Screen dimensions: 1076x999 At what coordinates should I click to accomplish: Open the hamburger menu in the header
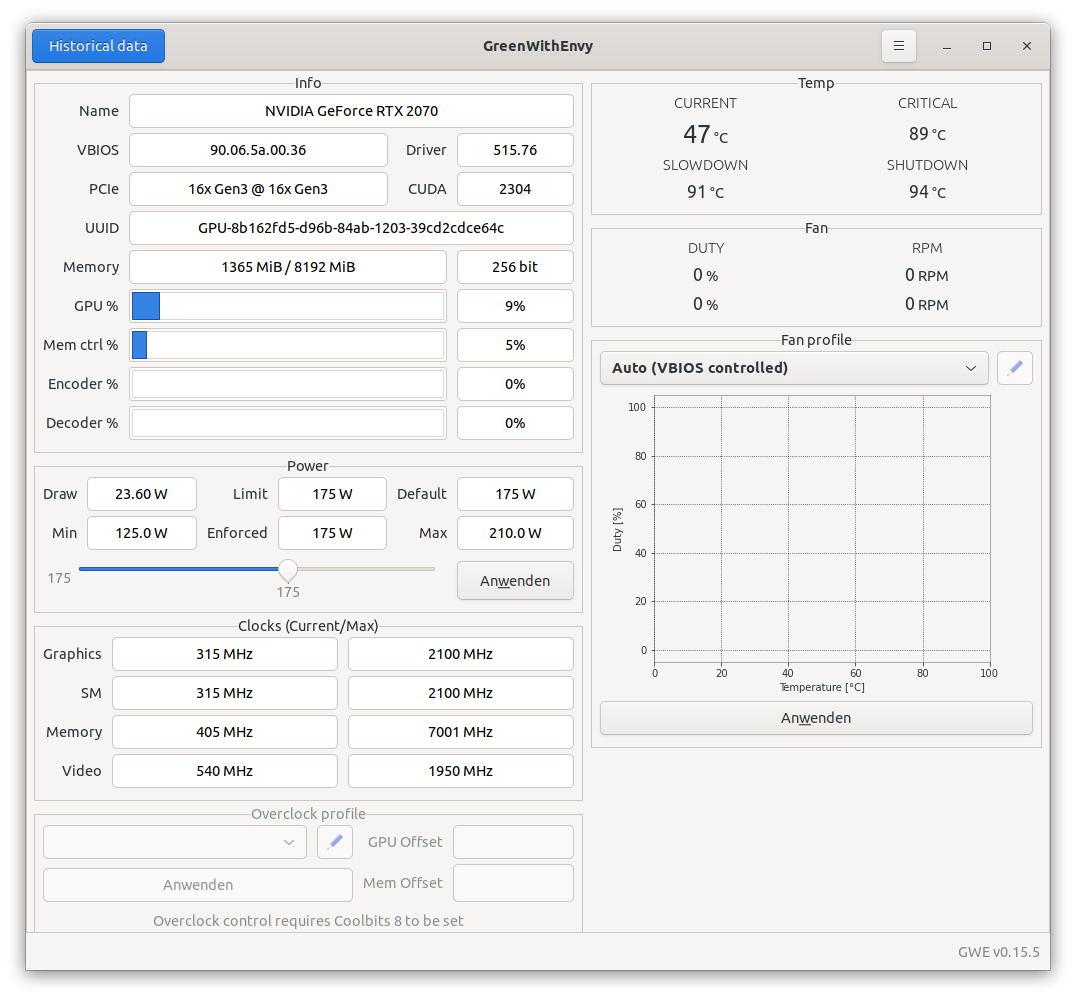[898, 46]
